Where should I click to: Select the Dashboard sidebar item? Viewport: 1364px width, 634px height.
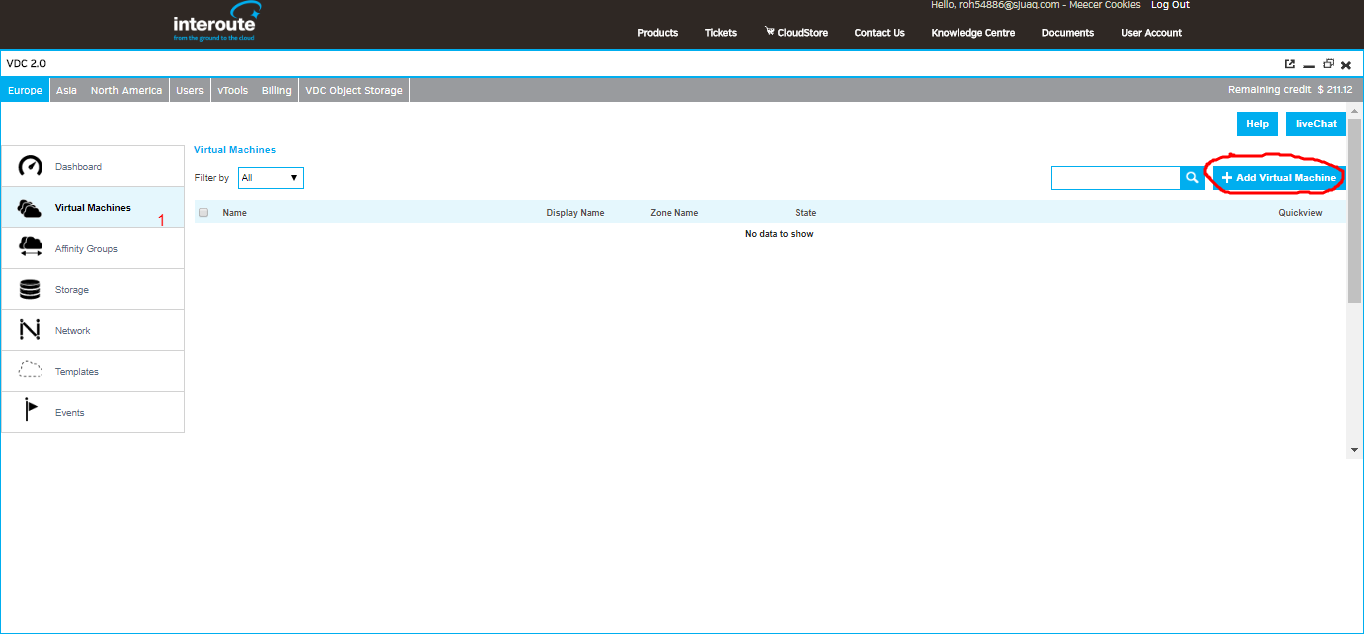pyautogui.click(x=93, y=167)
